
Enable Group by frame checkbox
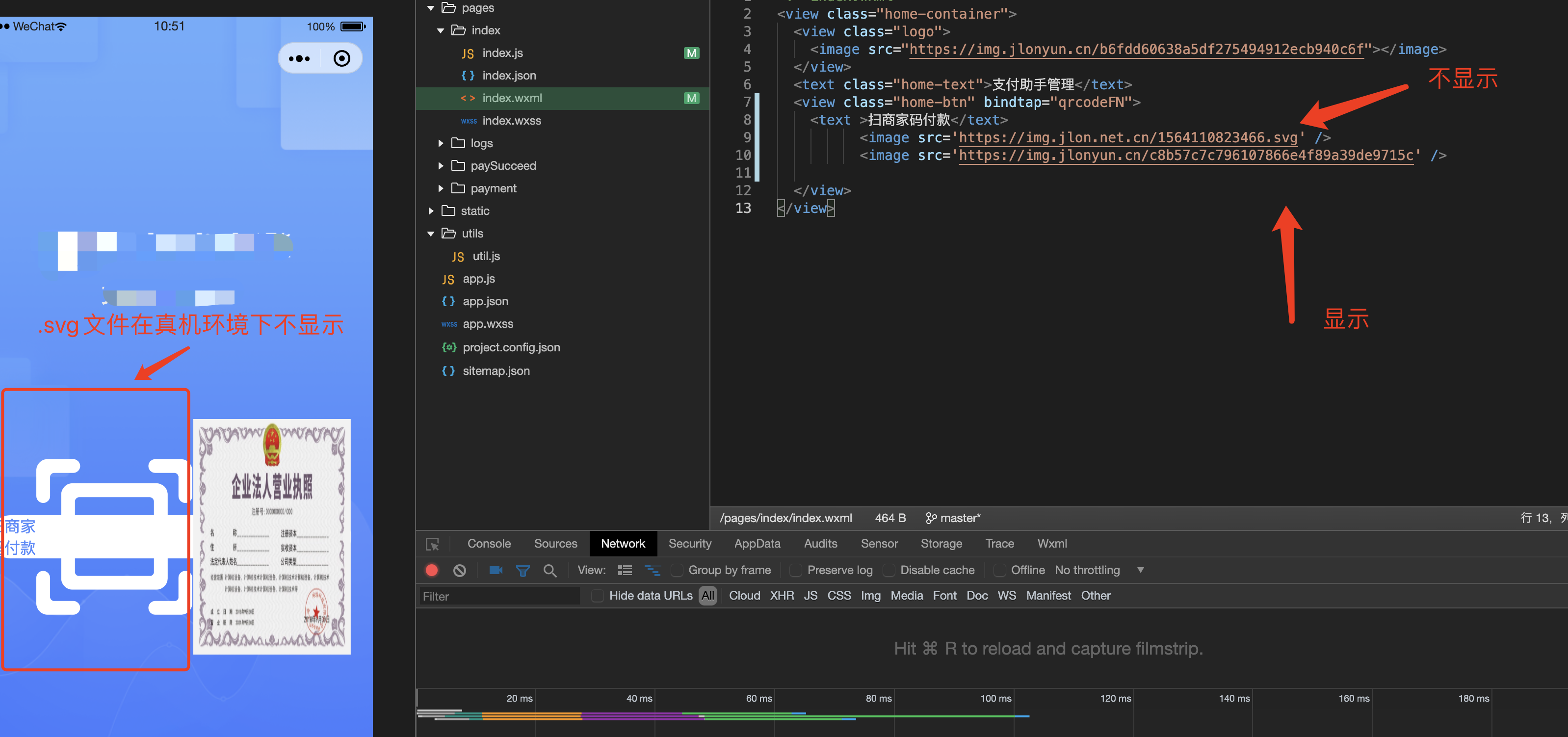(677, 570)
